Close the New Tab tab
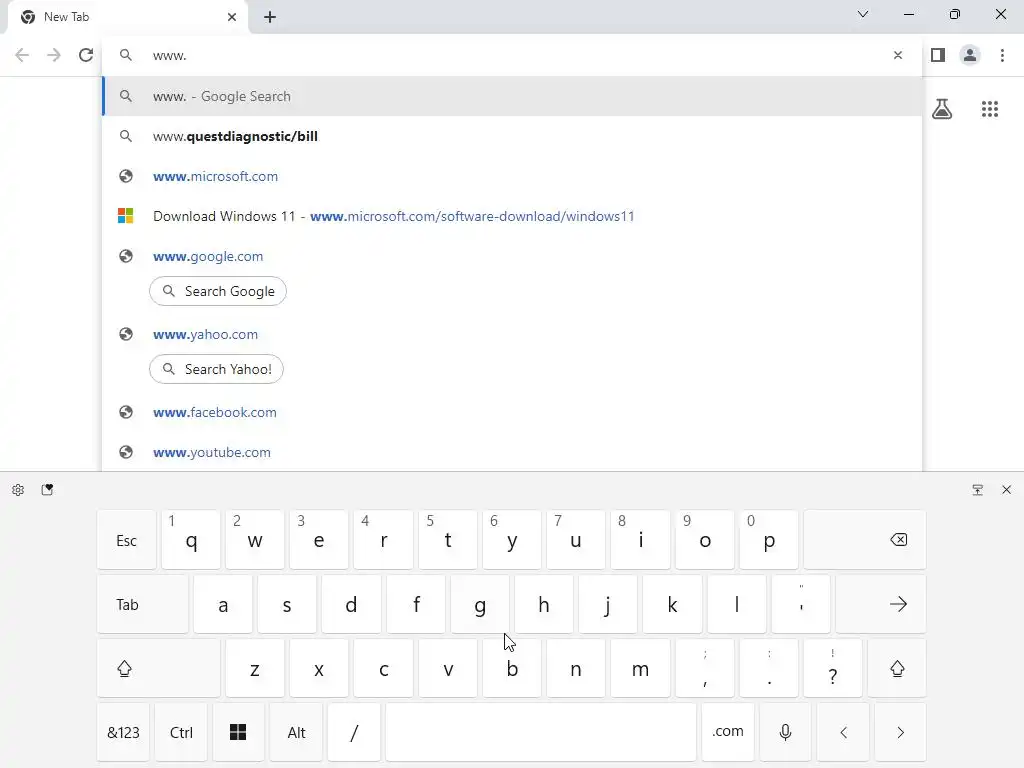This screenshot has height=768, width=1024. pyautogui.click(x=232, y=17)
